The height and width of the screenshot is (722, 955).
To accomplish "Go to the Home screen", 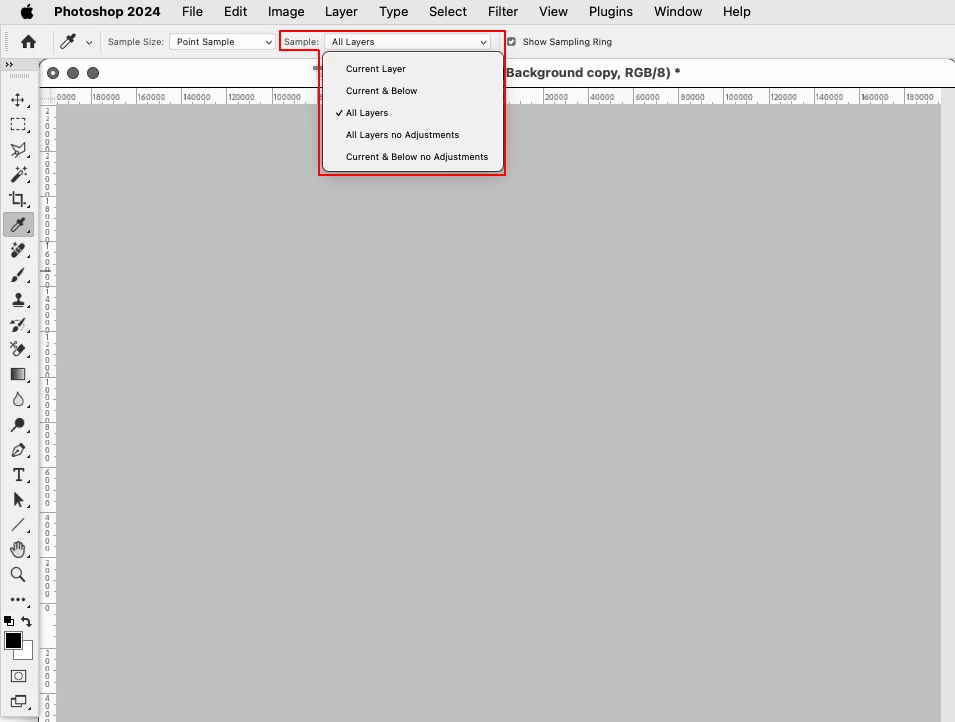I will pos(28,41).
